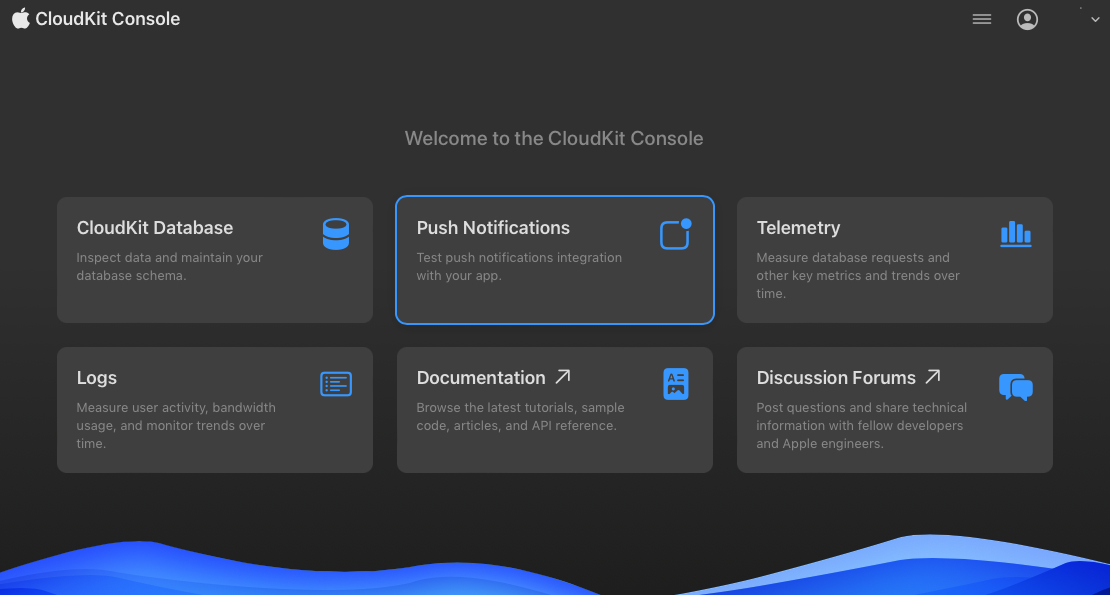Click 'Welcome to the CloudKit Console' heading
1110x595 pixels.
tap(554, 139)
